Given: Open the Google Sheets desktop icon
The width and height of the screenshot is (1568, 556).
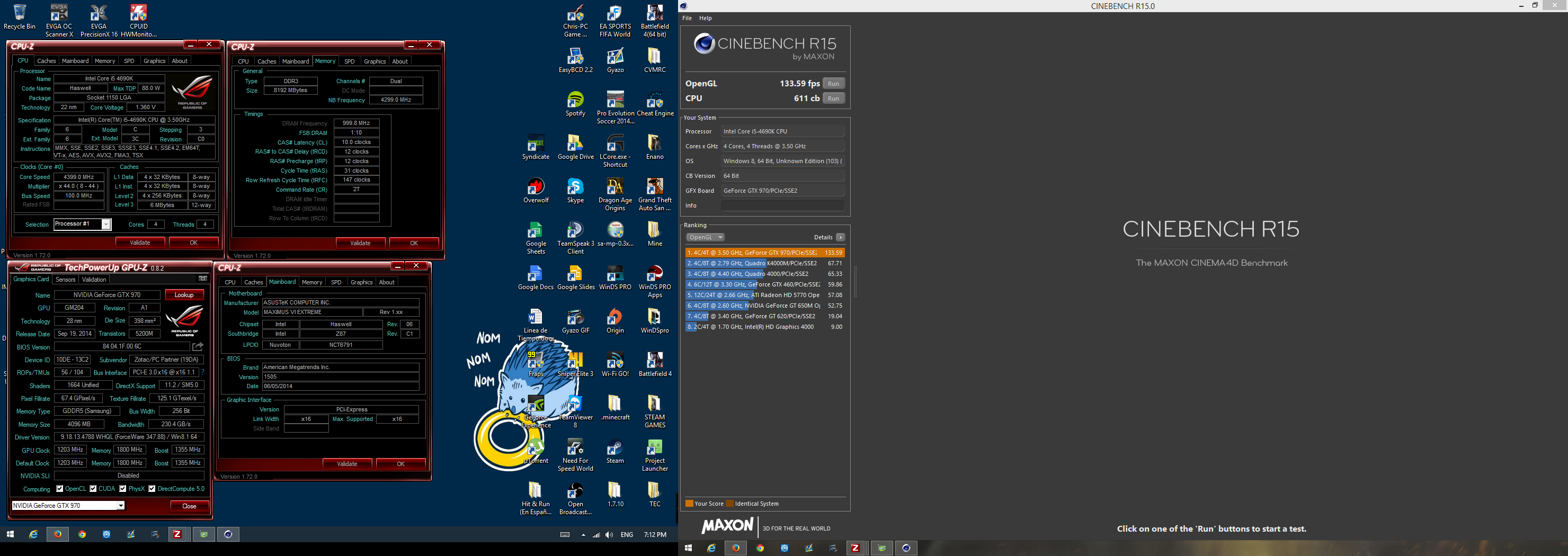Looking at the screenshot, I should 536,238.
